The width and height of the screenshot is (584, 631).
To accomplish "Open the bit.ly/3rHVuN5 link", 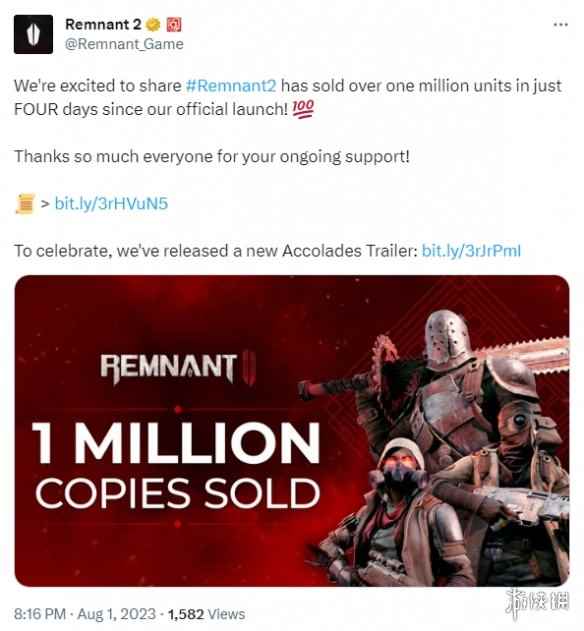I will (111, 204).
